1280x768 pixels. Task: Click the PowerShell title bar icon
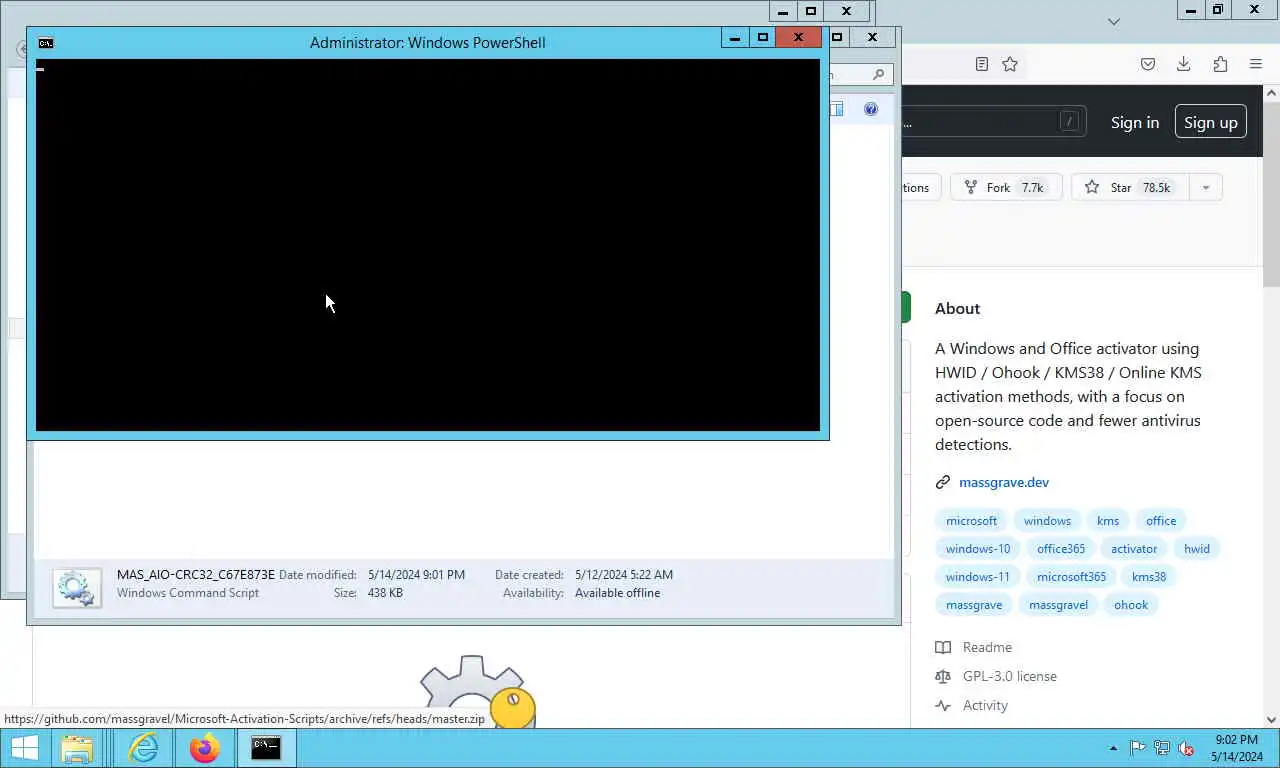click(46, 43)
